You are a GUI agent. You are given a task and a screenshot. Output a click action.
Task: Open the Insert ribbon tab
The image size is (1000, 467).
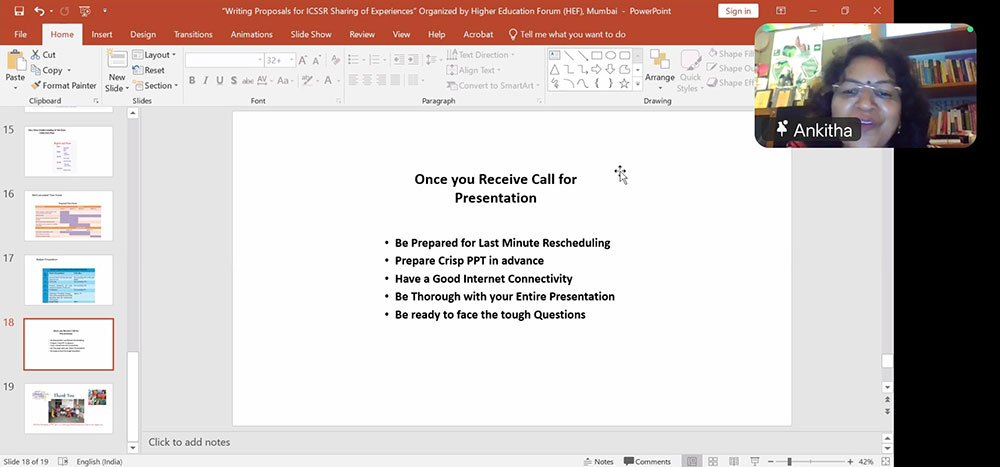[x=102, y=34]
